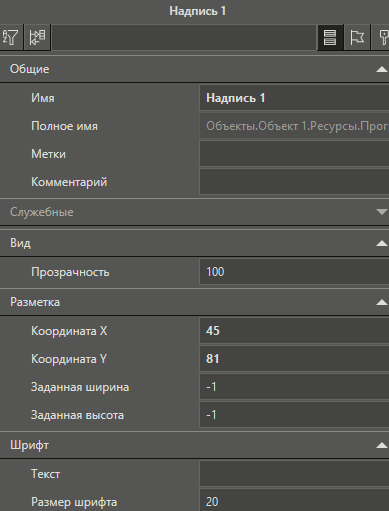
Task: Edit the Координата X value
Action: click(294, 331)
